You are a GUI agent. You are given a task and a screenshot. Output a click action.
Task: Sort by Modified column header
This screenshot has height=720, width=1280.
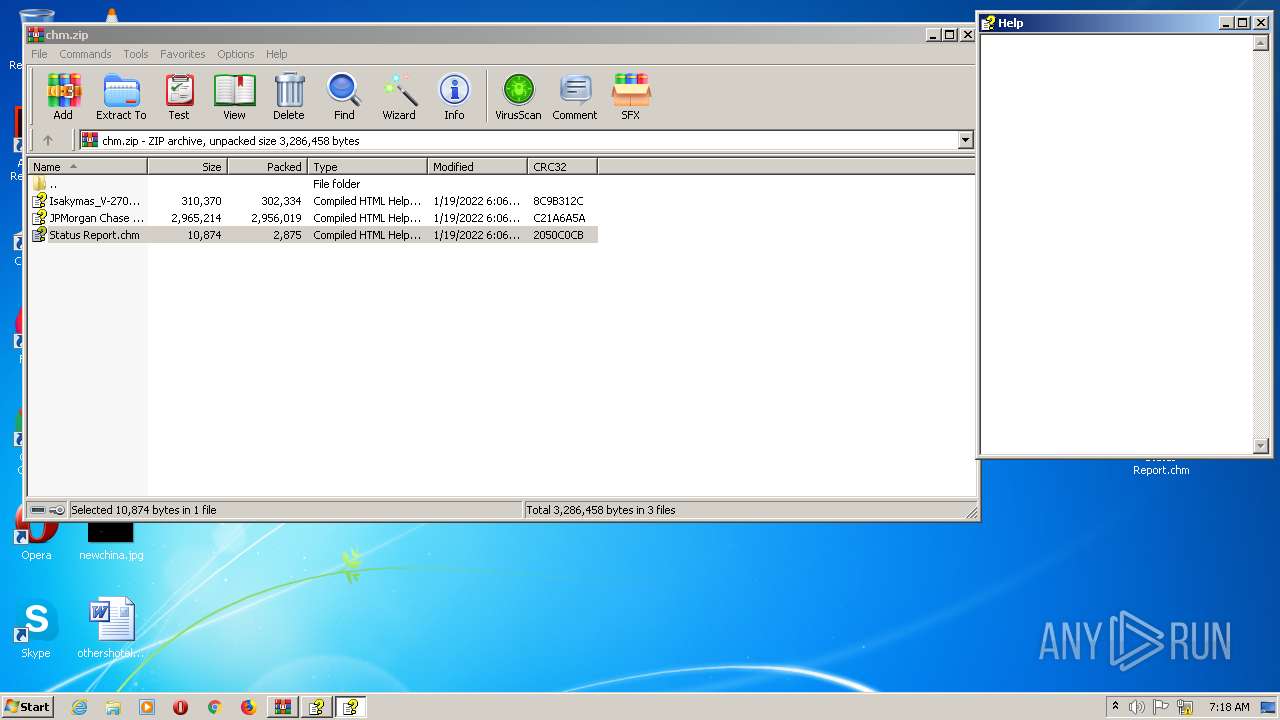[478, 167]
